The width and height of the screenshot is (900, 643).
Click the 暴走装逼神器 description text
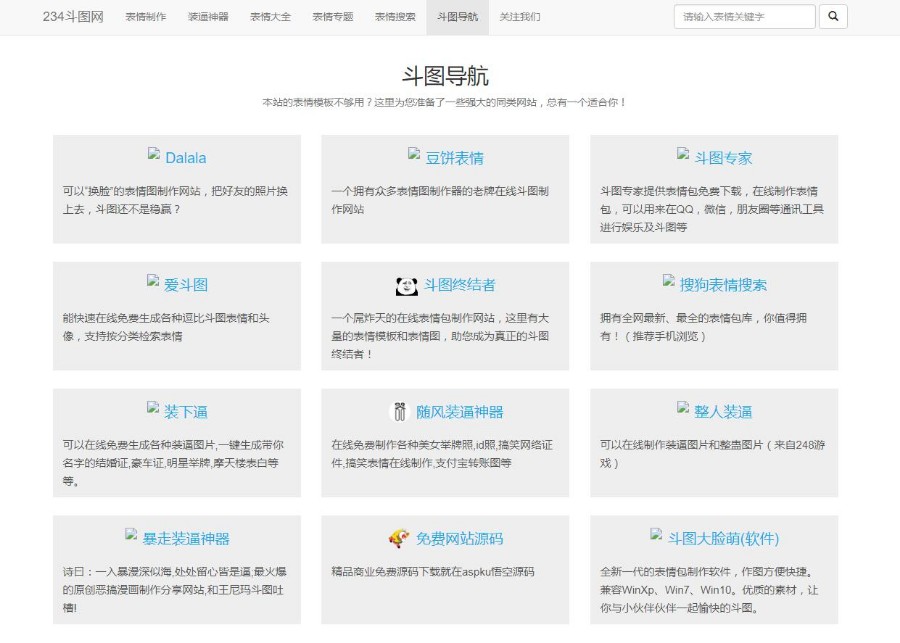tap(174, 590)
